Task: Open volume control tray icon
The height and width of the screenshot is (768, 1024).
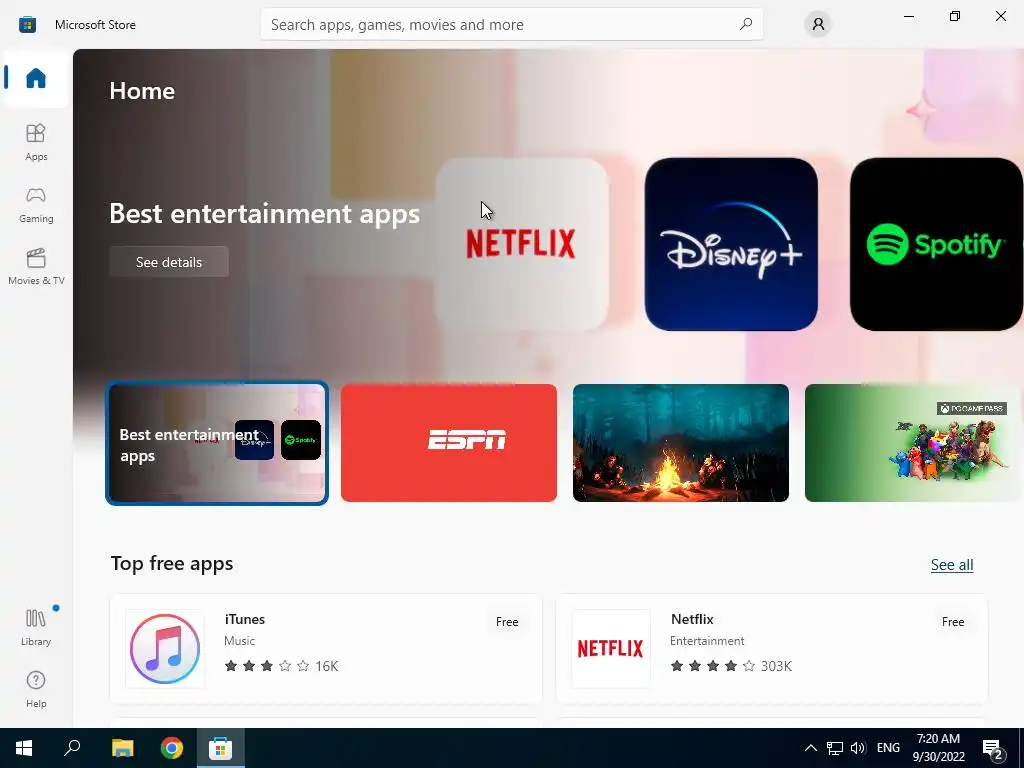Action: (x=858, y=748)
